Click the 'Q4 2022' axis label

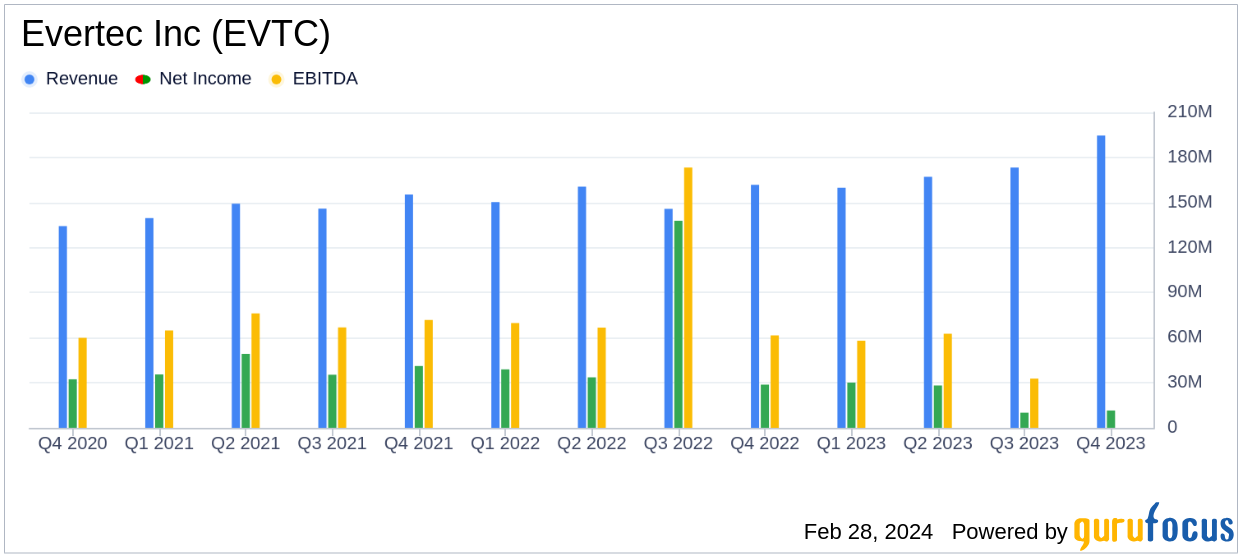(765, 444)
